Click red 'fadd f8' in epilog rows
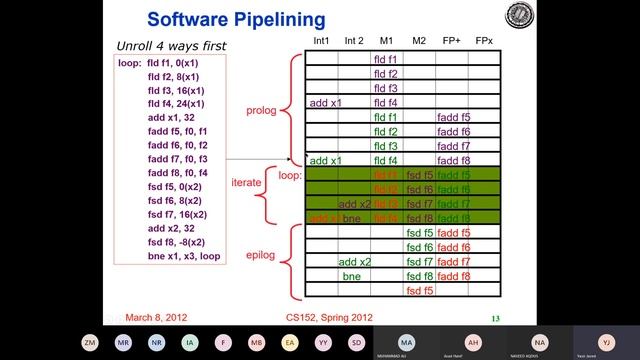 click(x=453, y=276)
